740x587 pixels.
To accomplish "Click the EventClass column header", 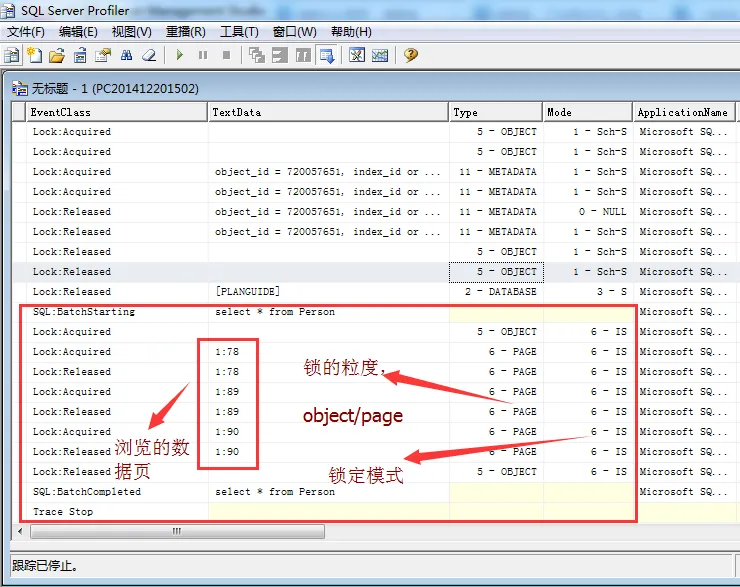I will pyautogui.click(x=117, y=112).
